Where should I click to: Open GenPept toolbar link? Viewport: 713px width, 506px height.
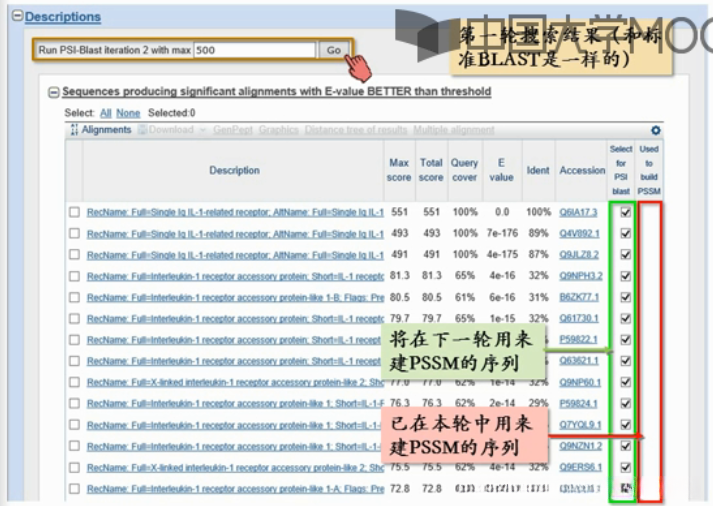(233, 130)
